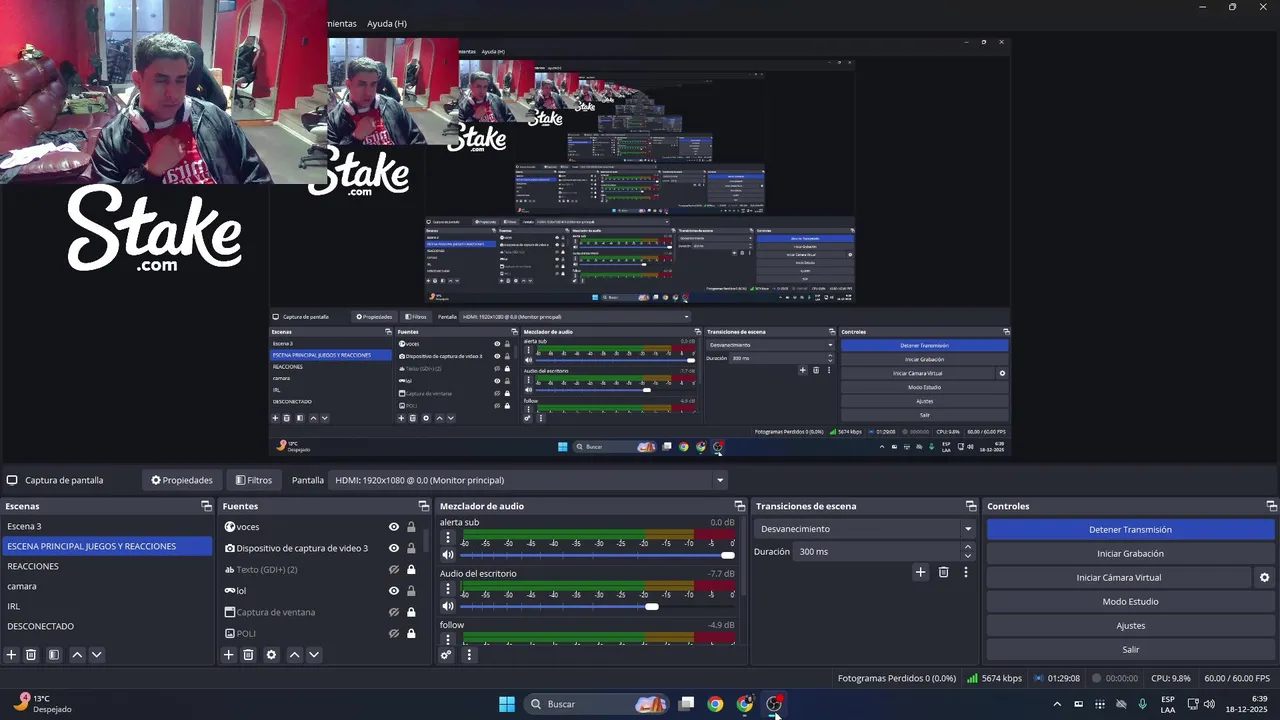
Task: Hide Dispositivo de captura de video 3
Action: (394, 548)
